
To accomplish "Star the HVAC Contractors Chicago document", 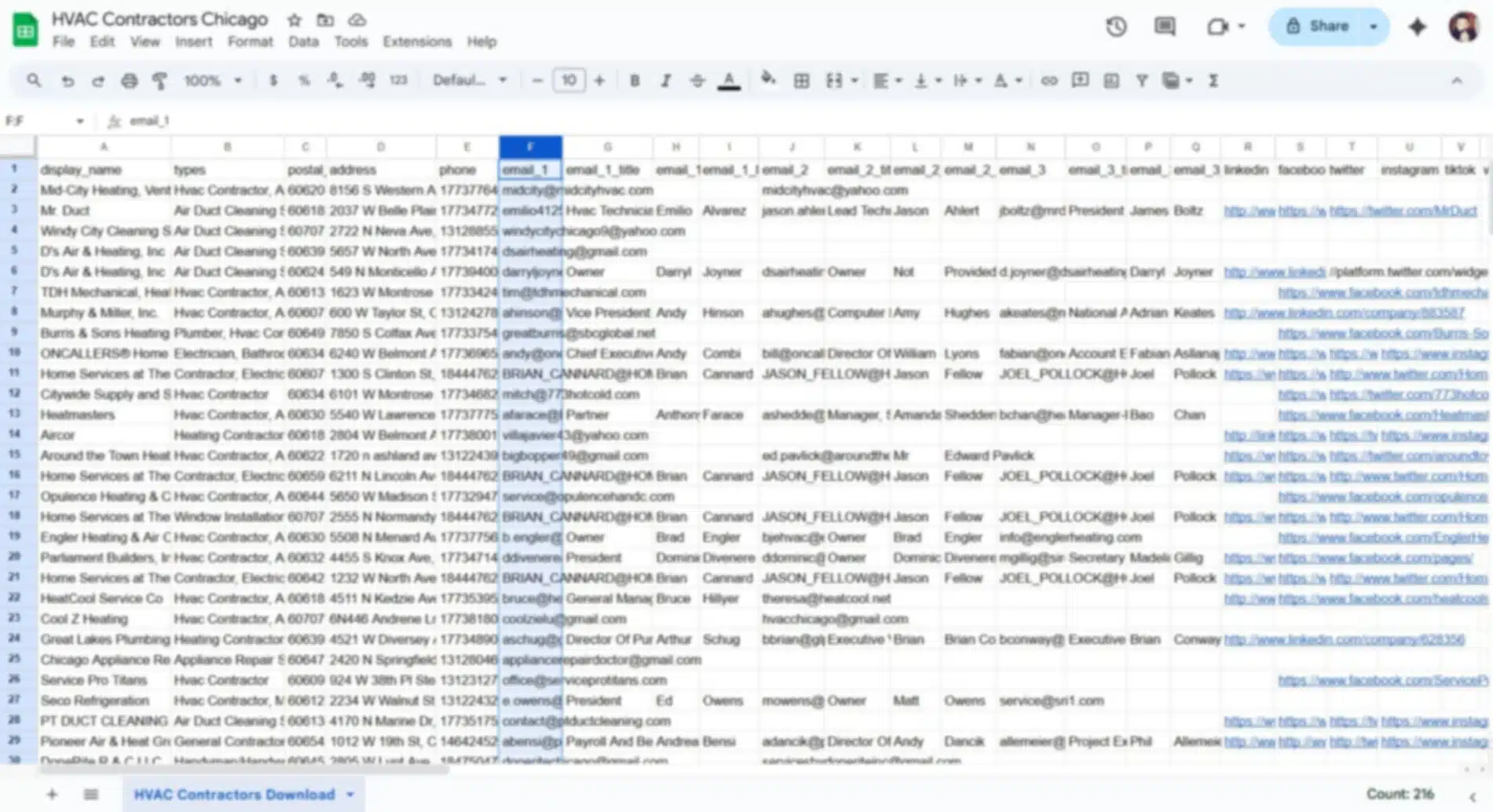I will 295,20.
